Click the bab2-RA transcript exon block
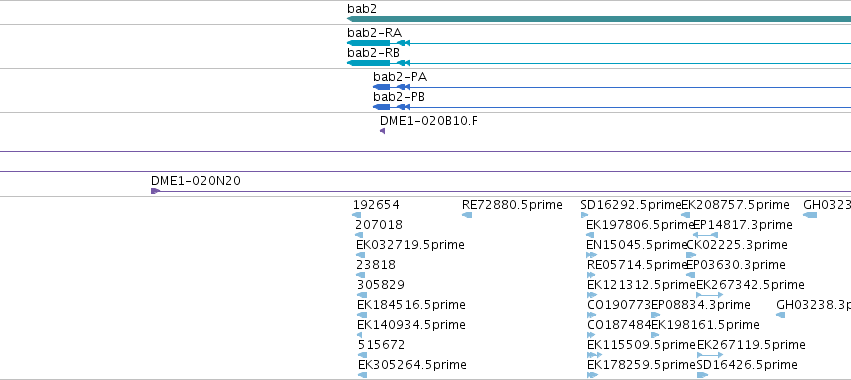The image size is (851, 380). [369, 43]
